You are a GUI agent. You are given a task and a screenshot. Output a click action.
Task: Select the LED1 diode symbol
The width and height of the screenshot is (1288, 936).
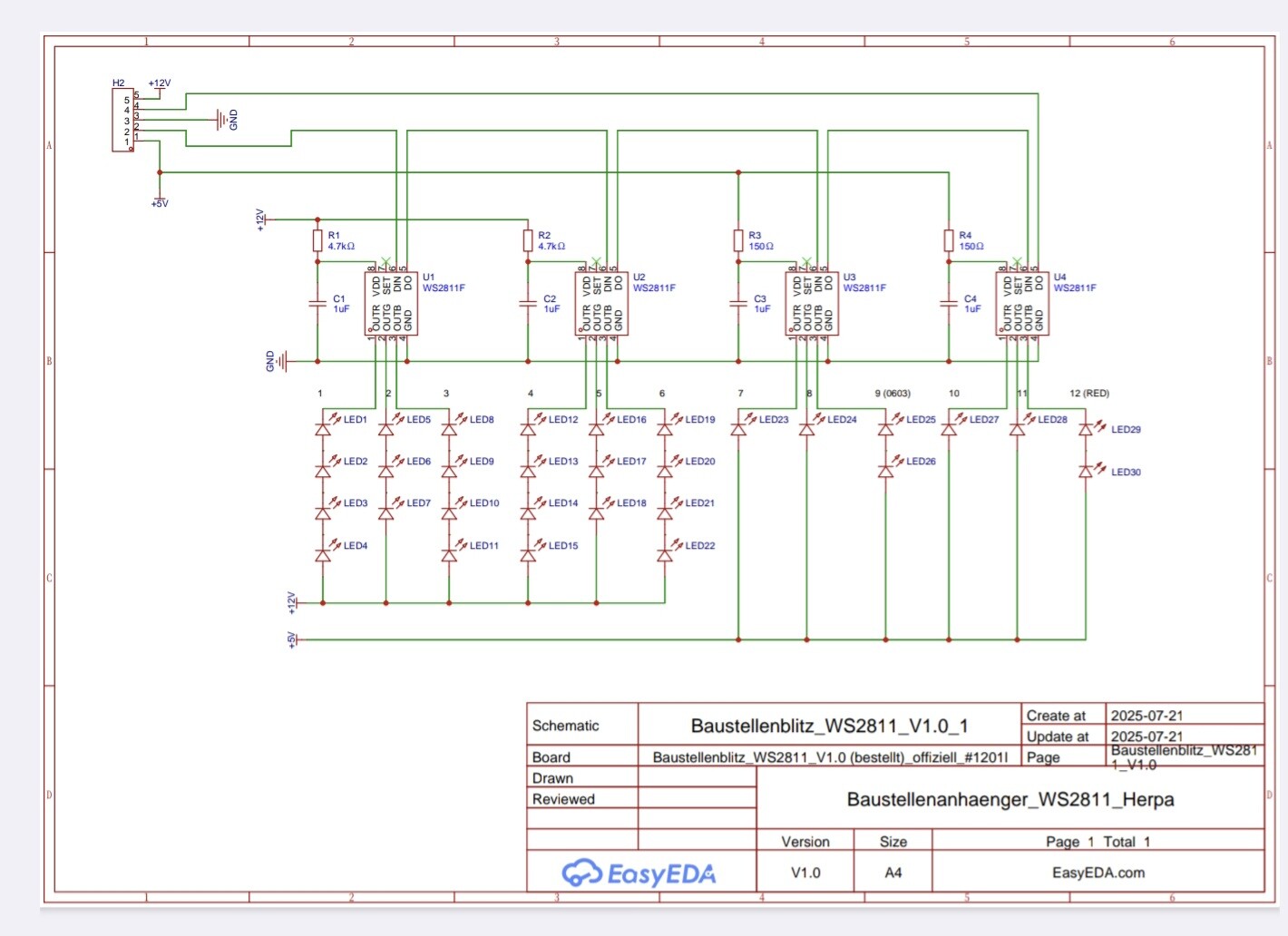[x=323, y=426]
